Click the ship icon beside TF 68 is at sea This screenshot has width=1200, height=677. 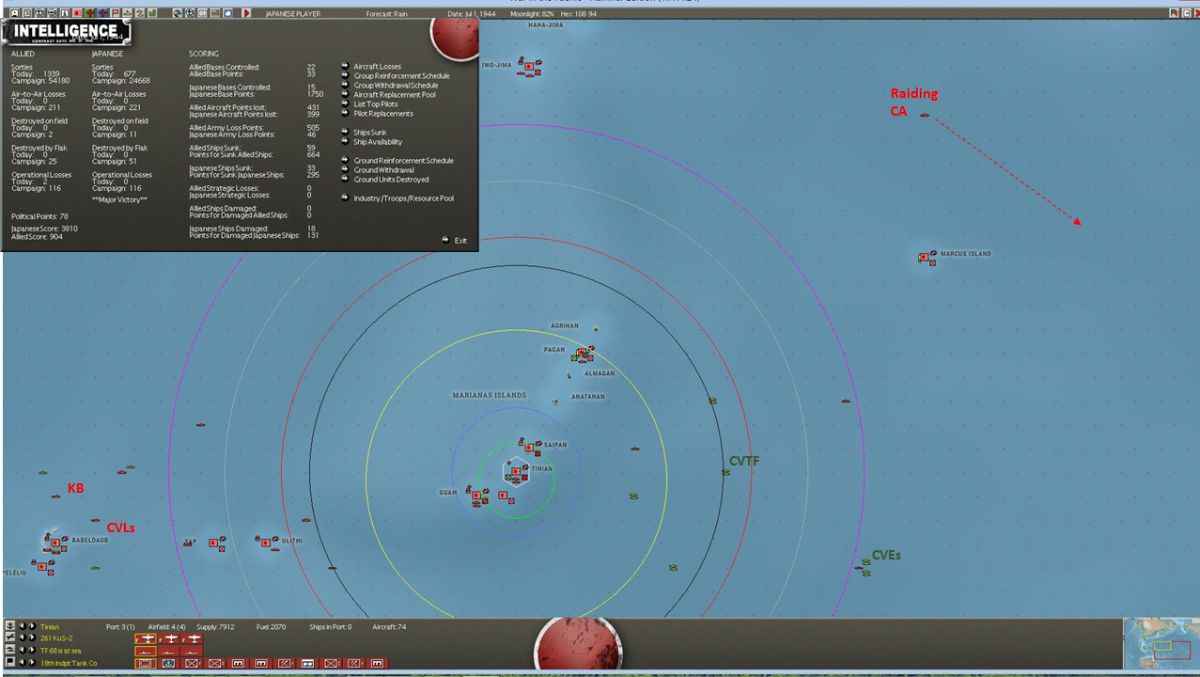(x=10, y=650)
